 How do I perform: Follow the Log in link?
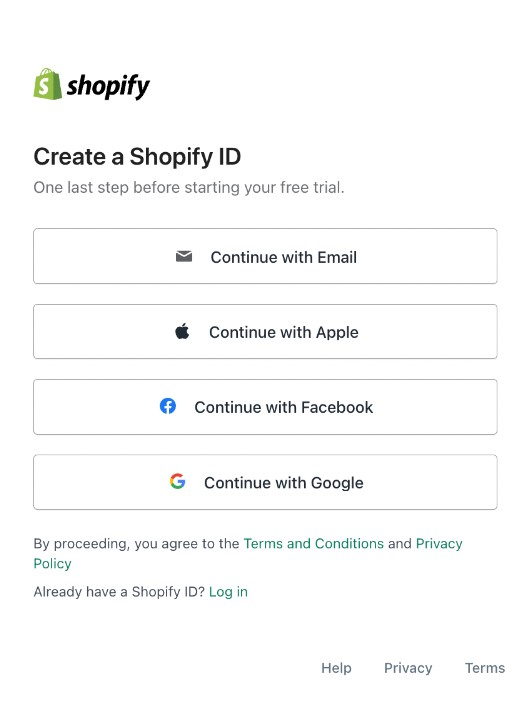(229, 592)
